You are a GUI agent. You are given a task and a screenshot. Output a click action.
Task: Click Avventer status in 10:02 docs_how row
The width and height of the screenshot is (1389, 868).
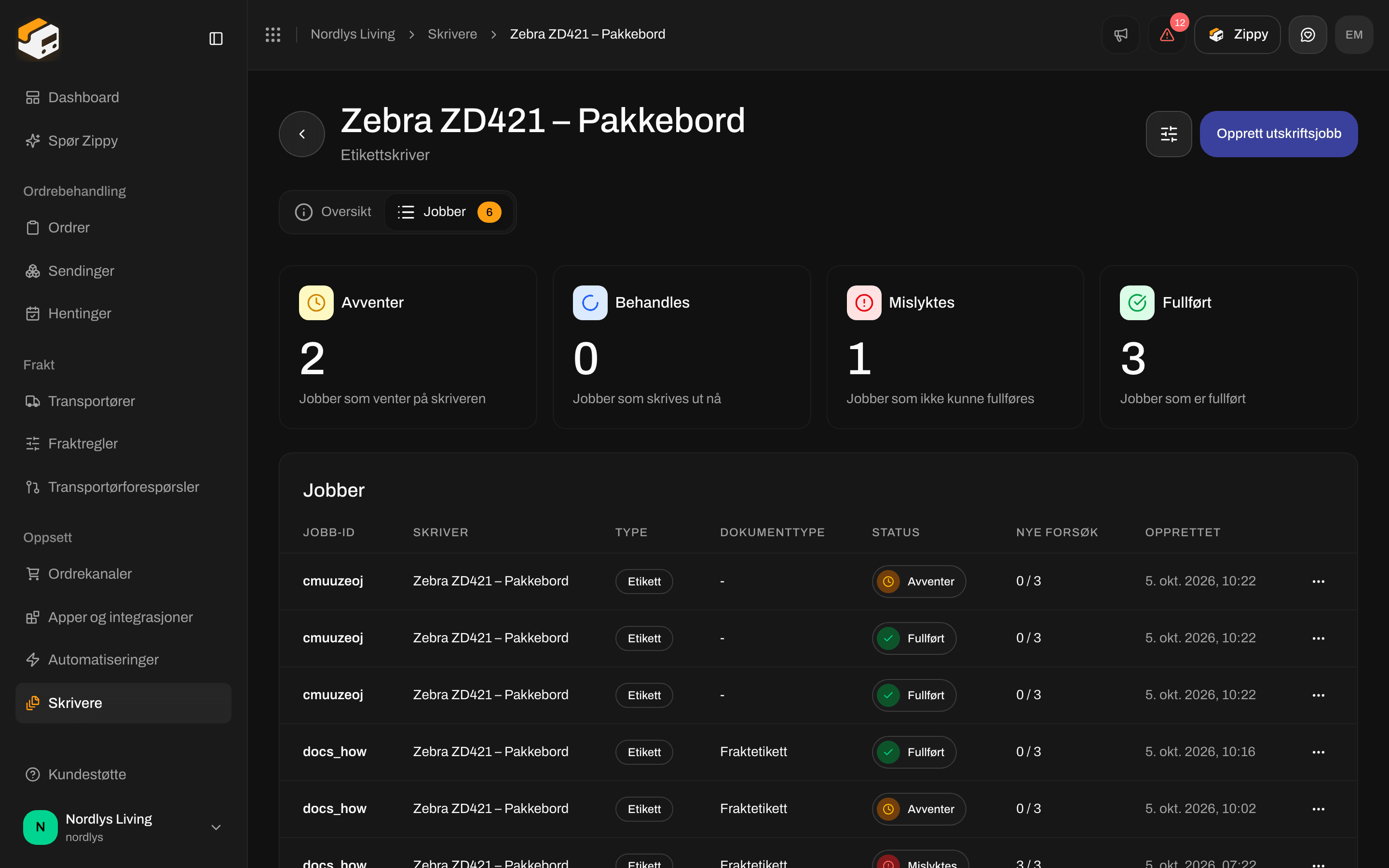coord(919,809)
